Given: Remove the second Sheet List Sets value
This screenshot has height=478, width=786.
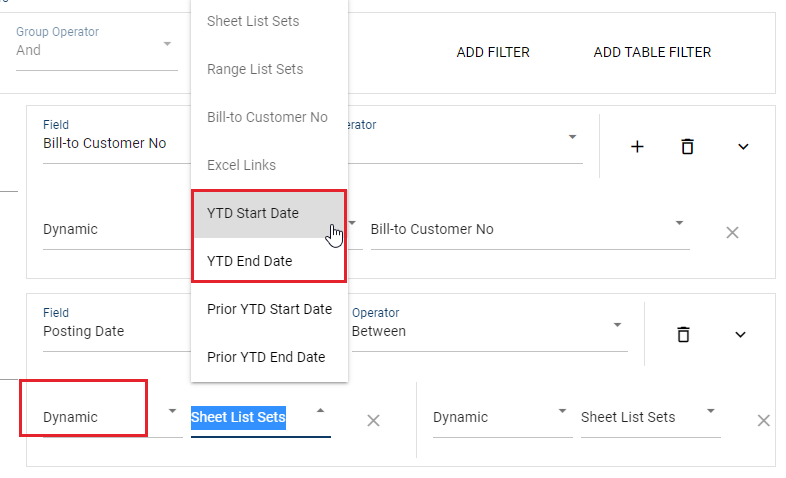Looking at the screenshot, I should tap(763, 420).
